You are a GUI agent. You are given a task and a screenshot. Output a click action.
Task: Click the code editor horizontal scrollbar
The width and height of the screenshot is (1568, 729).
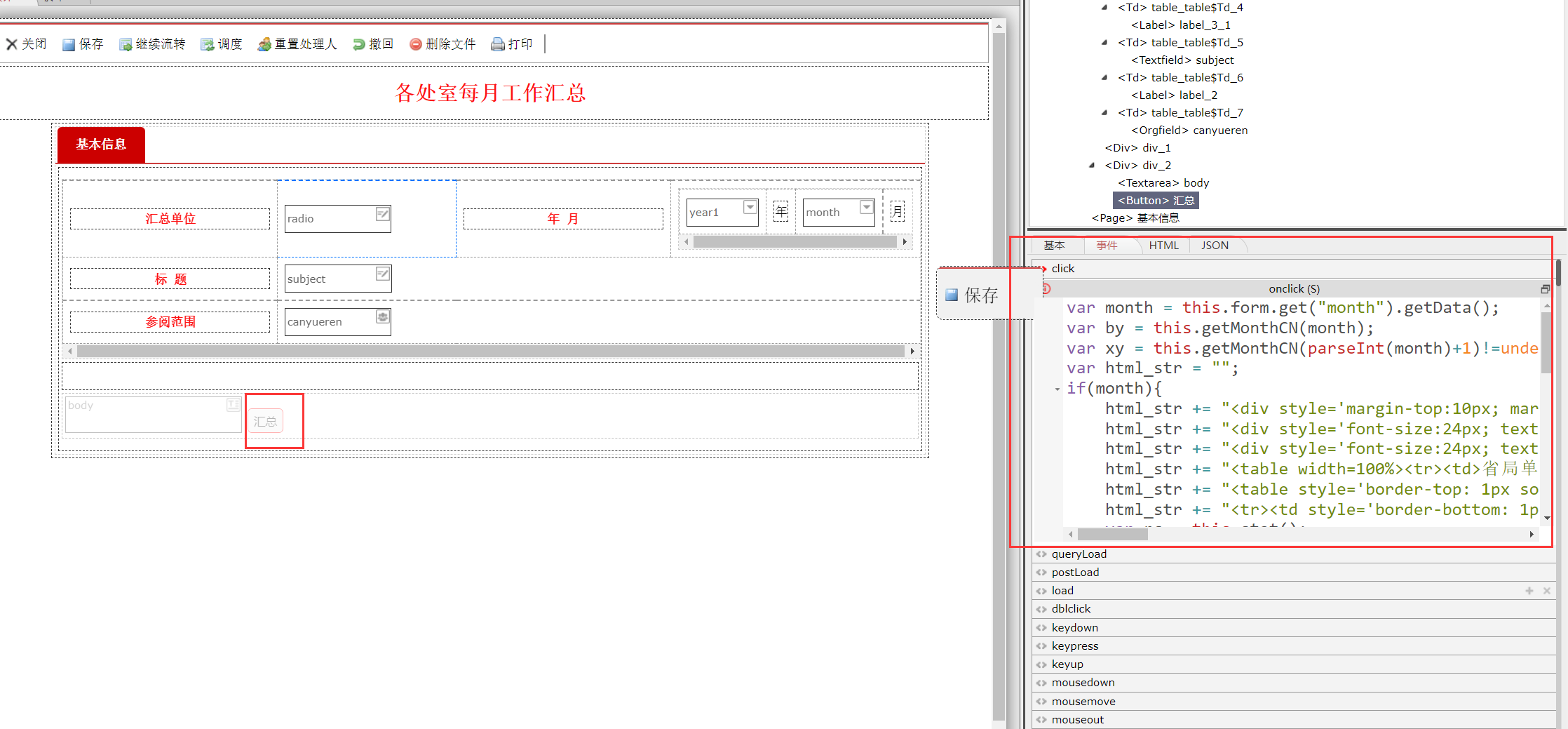(1112, 535)
